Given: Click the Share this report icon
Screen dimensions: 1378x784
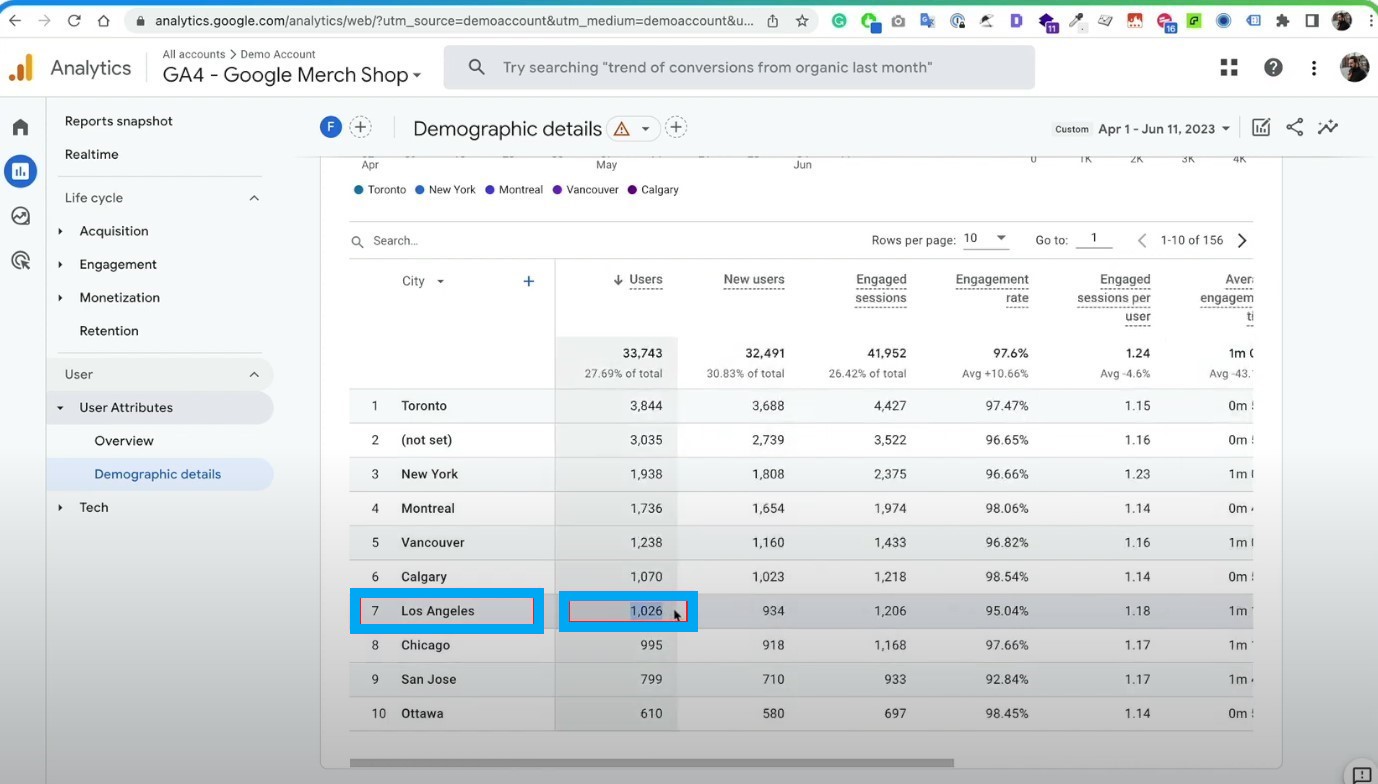Looking at the screenshot, I should pos(1294,127).
